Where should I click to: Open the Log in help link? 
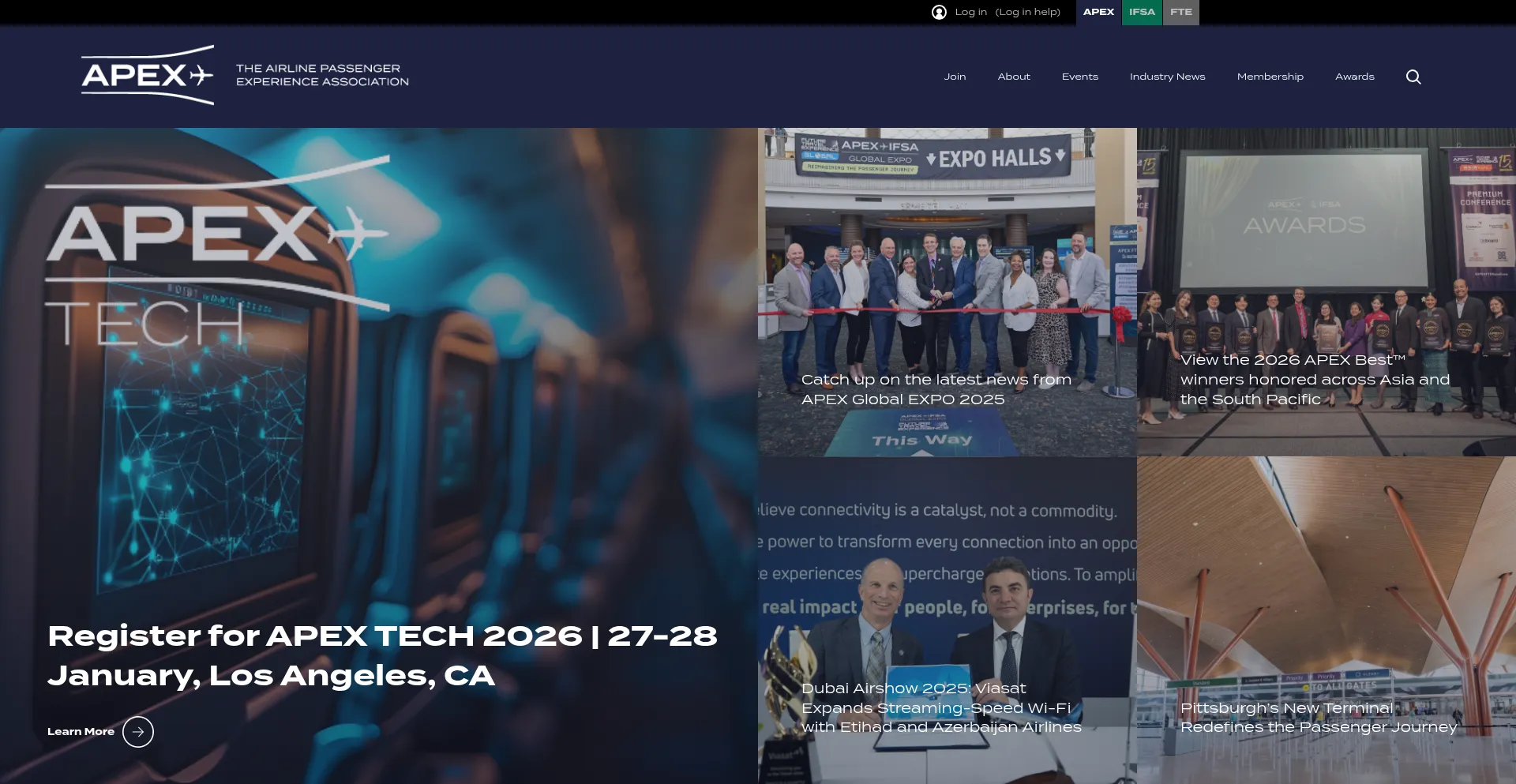[1027, 12]
